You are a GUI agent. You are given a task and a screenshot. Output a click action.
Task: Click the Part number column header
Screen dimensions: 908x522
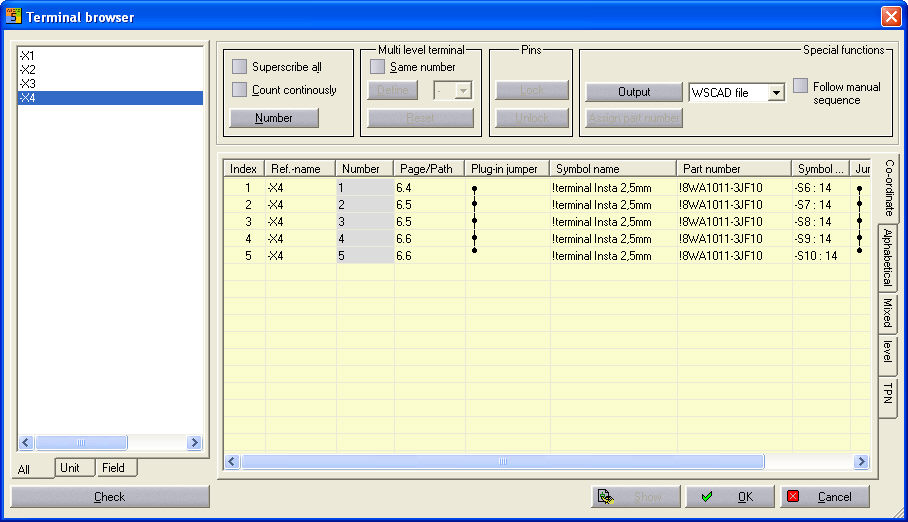[x=734, y=169]
